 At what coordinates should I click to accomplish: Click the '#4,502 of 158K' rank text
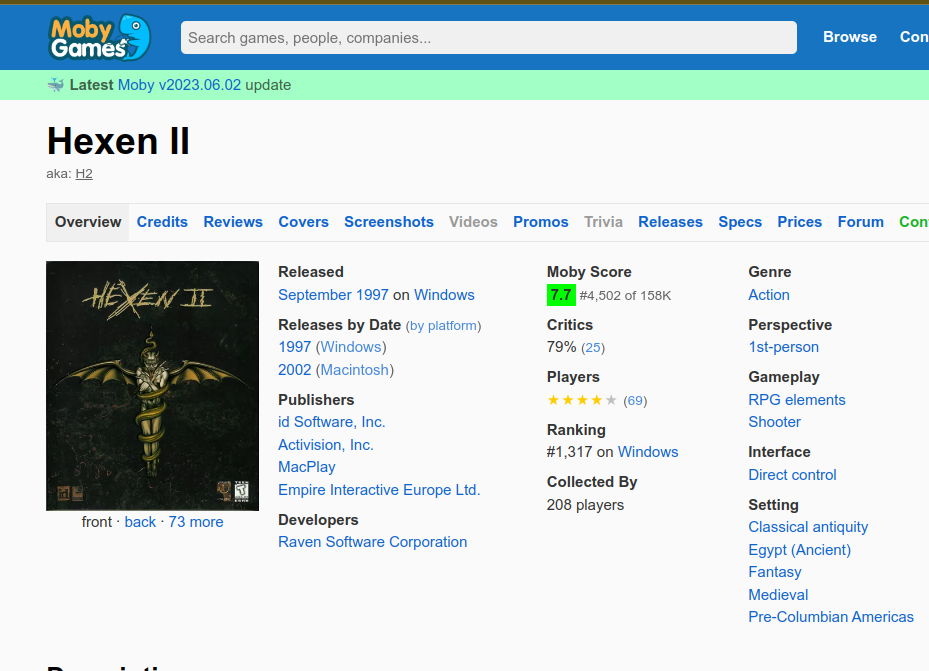[625, 296]
